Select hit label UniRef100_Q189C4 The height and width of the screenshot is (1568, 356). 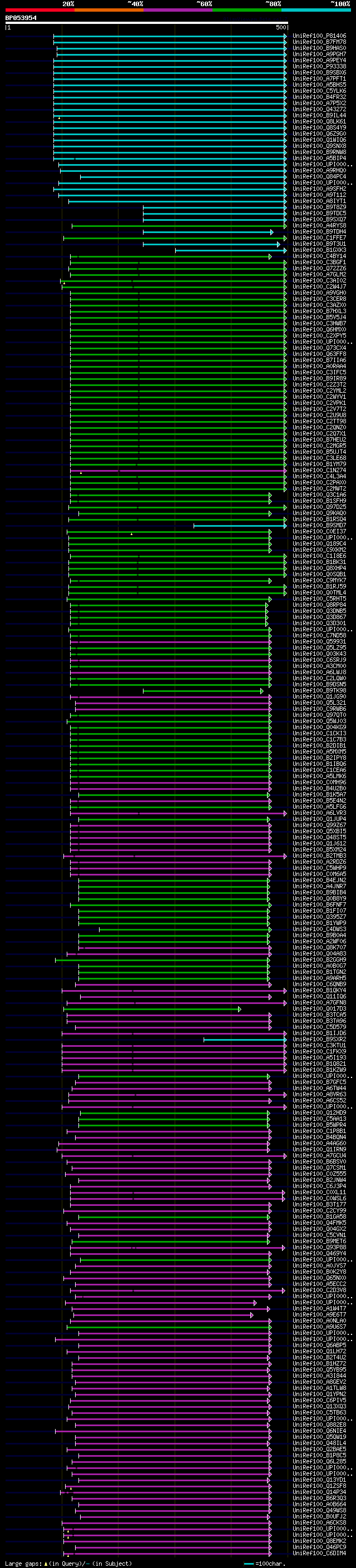[x=319, y=543]
